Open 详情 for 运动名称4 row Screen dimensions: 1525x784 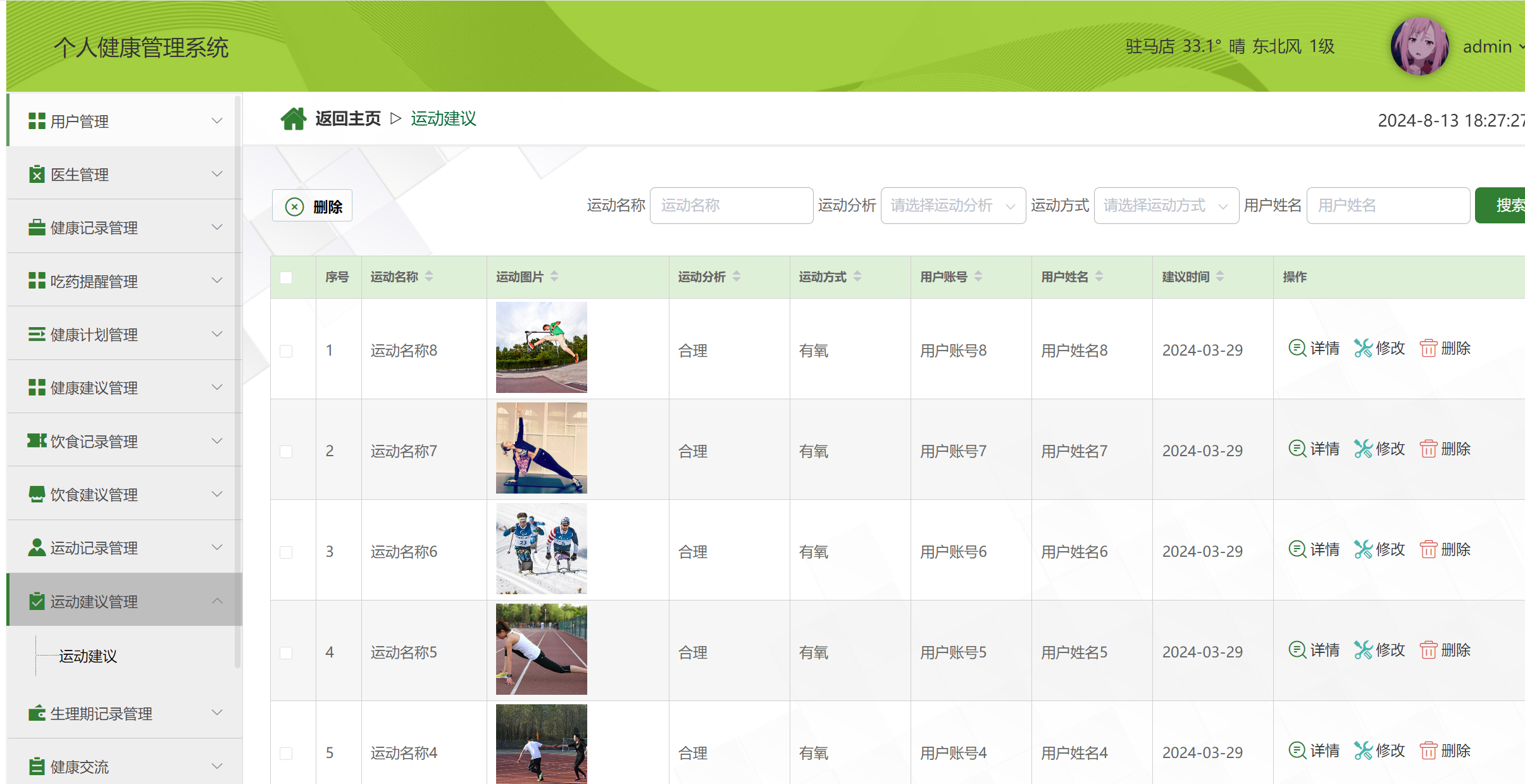click(x=1314, y=750)
